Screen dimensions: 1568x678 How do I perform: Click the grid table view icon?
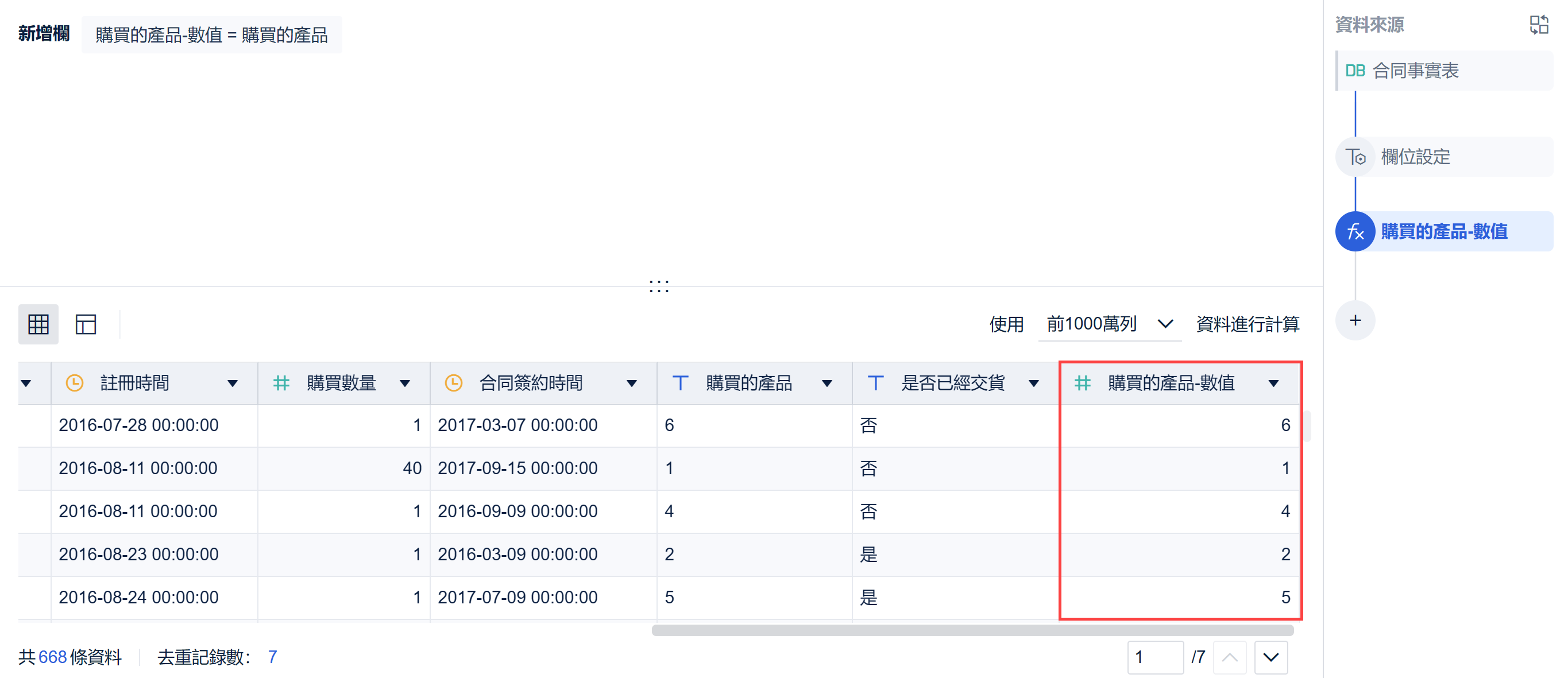tap(38, 324)
